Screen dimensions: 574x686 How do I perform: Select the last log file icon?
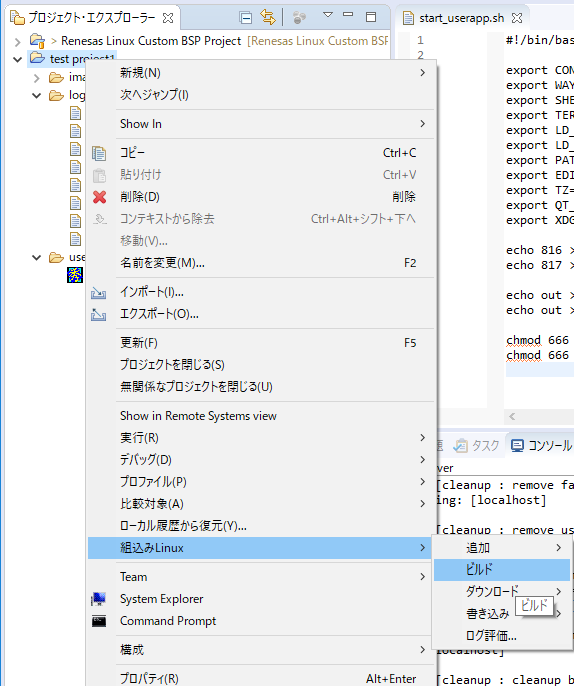point(75,239)
